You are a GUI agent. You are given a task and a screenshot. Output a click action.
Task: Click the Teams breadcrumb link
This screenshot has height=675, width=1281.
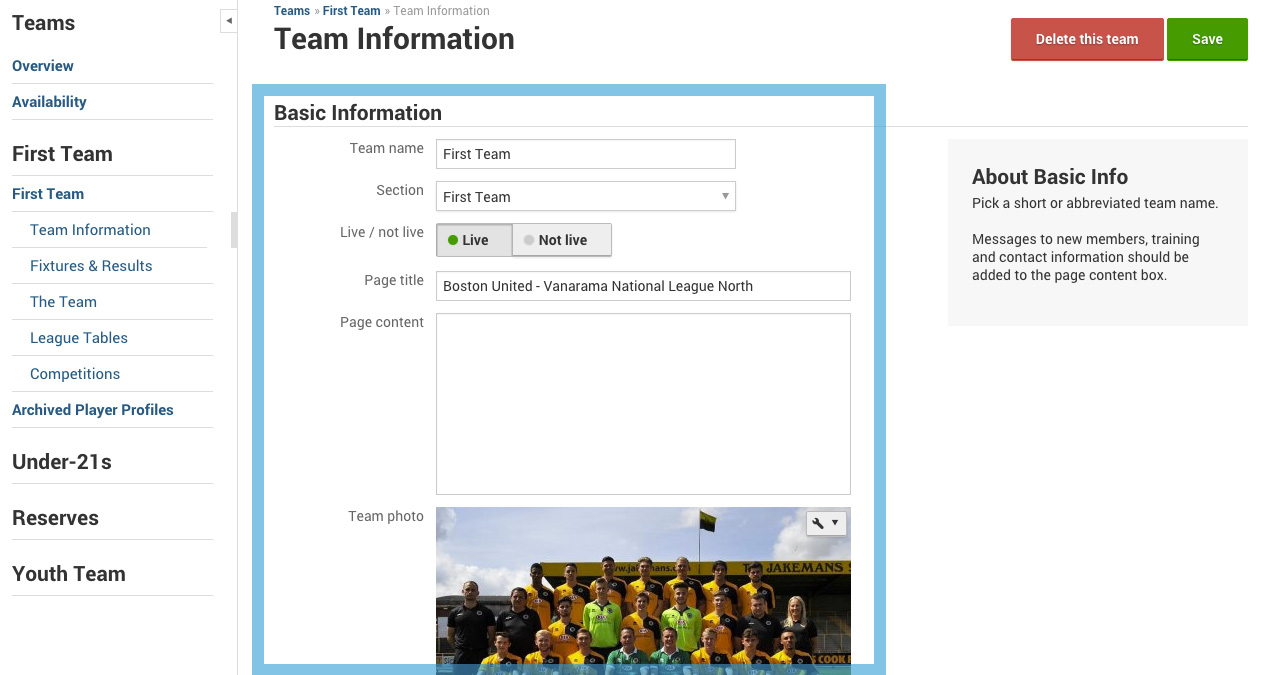291,10
